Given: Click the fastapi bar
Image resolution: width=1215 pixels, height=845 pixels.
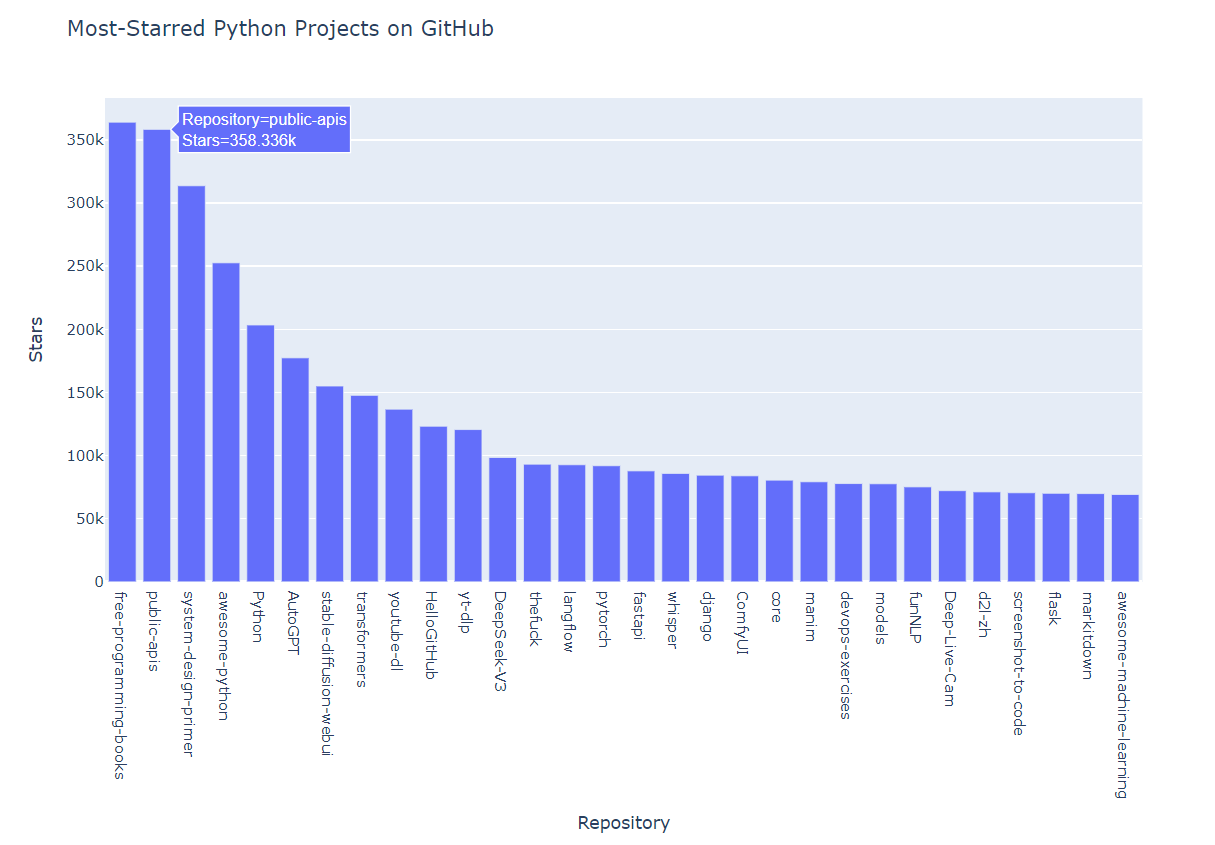Looking at the screenshot, I should tap(641, 526).
